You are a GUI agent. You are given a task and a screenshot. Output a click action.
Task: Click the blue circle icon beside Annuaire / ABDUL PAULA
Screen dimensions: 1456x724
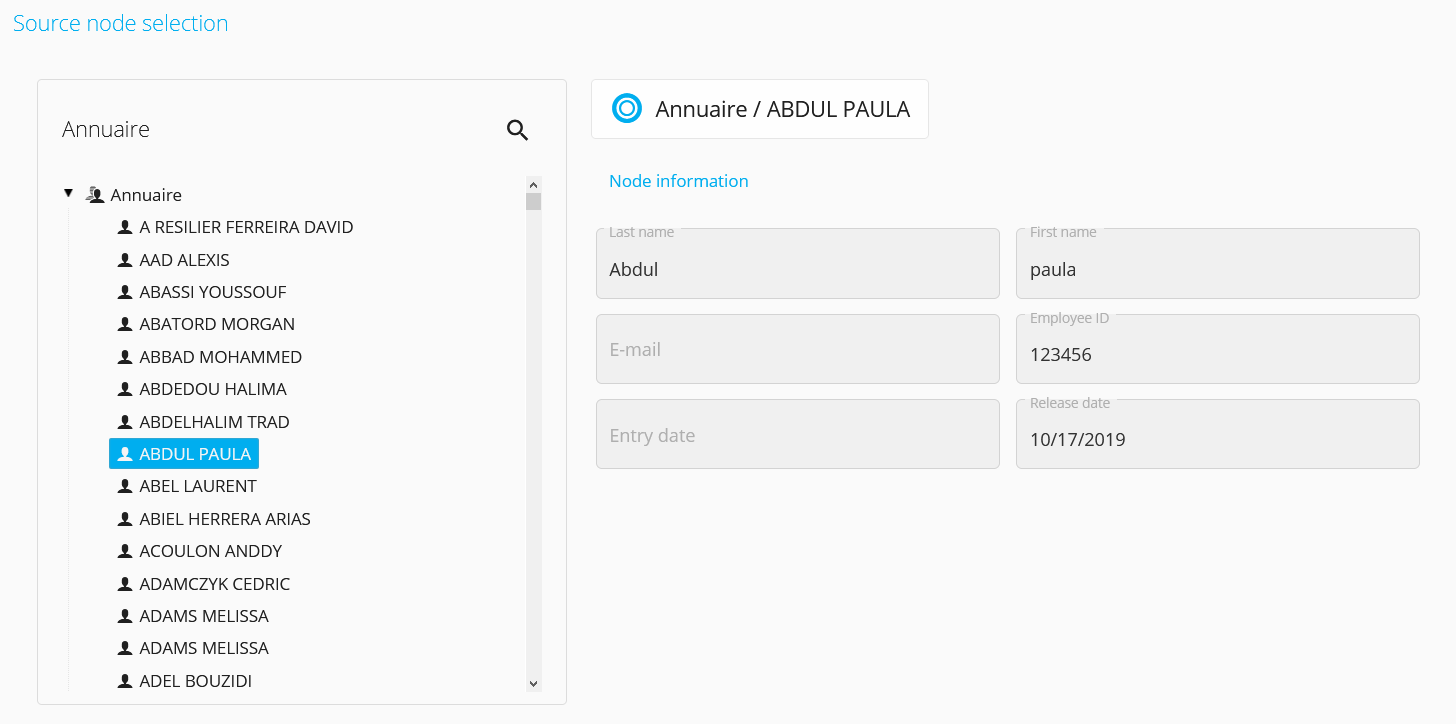click(x=627, y=108)
